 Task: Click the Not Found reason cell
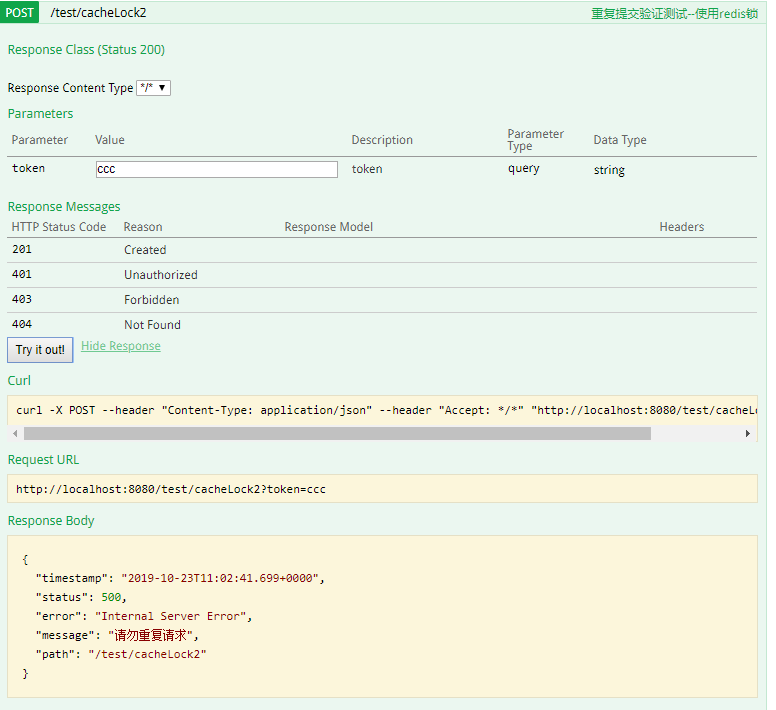pos(152,325)
